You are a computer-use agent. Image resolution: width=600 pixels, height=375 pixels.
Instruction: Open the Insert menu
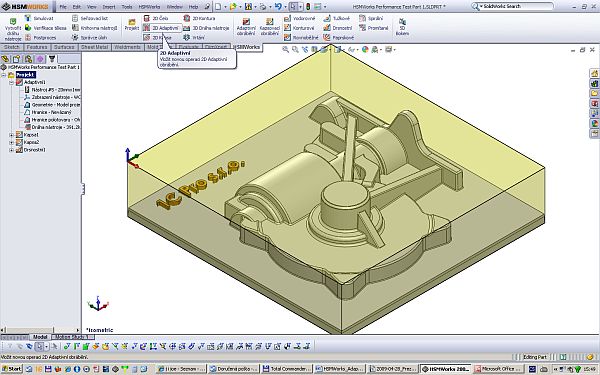[x=109, y=7]
